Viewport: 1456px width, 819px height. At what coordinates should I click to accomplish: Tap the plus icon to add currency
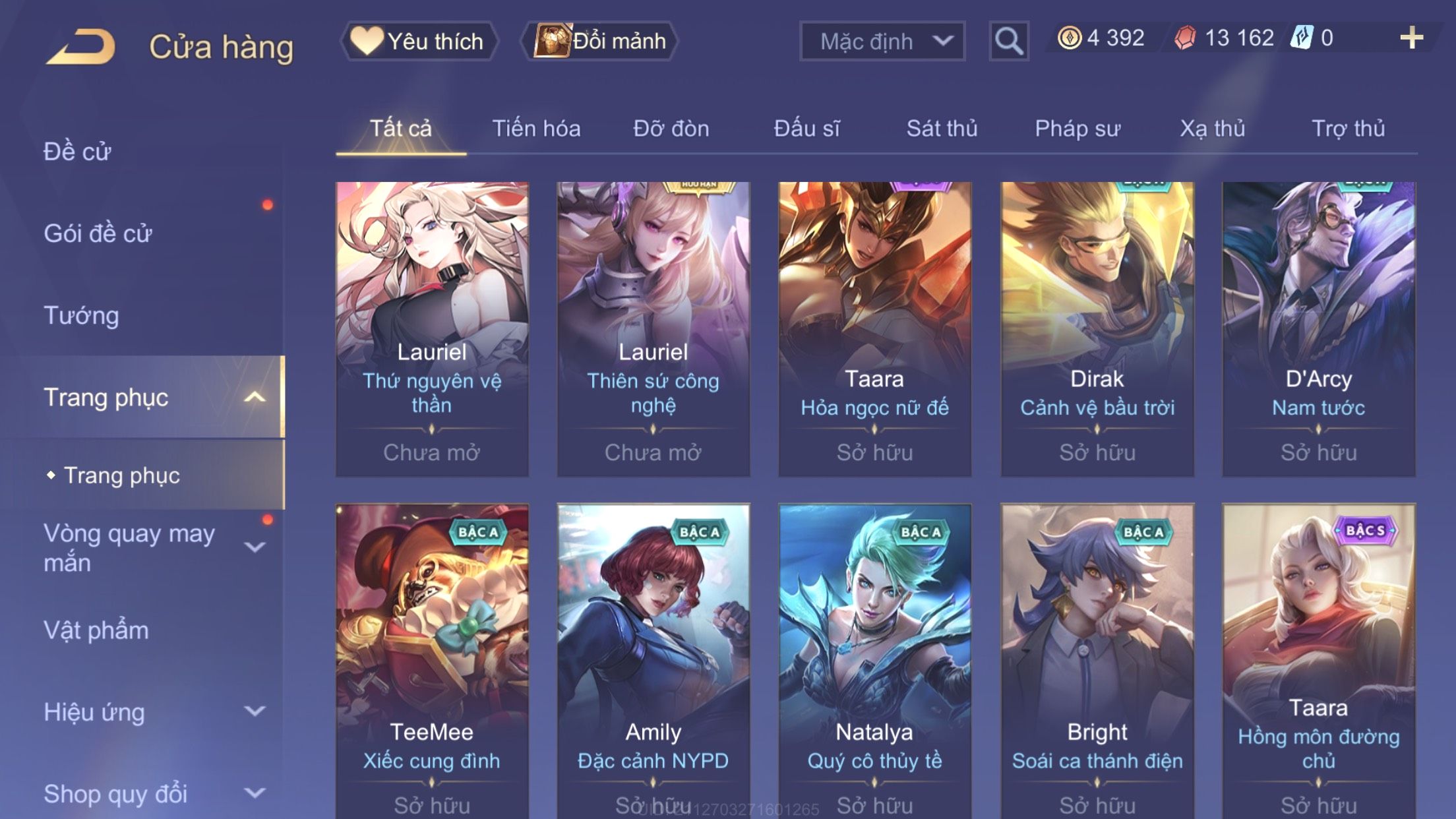(x=1411, y=38)
